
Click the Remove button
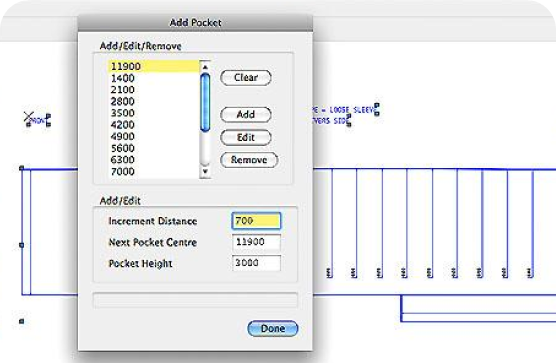tap(249, 160)
